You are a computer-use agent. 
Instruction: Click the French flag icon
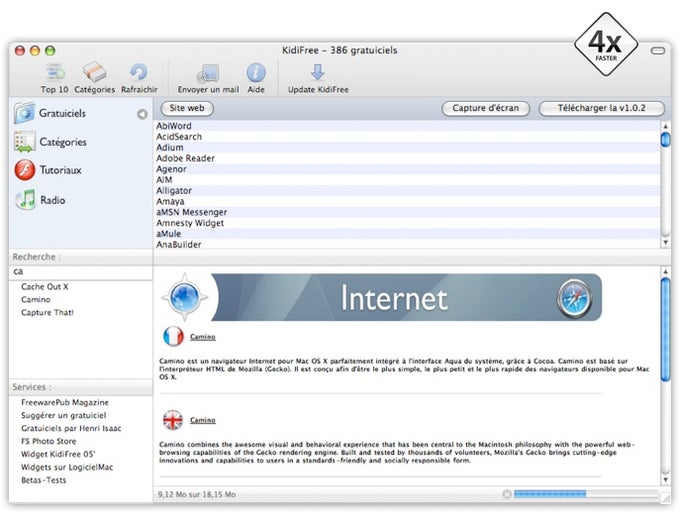coord(173,336)
